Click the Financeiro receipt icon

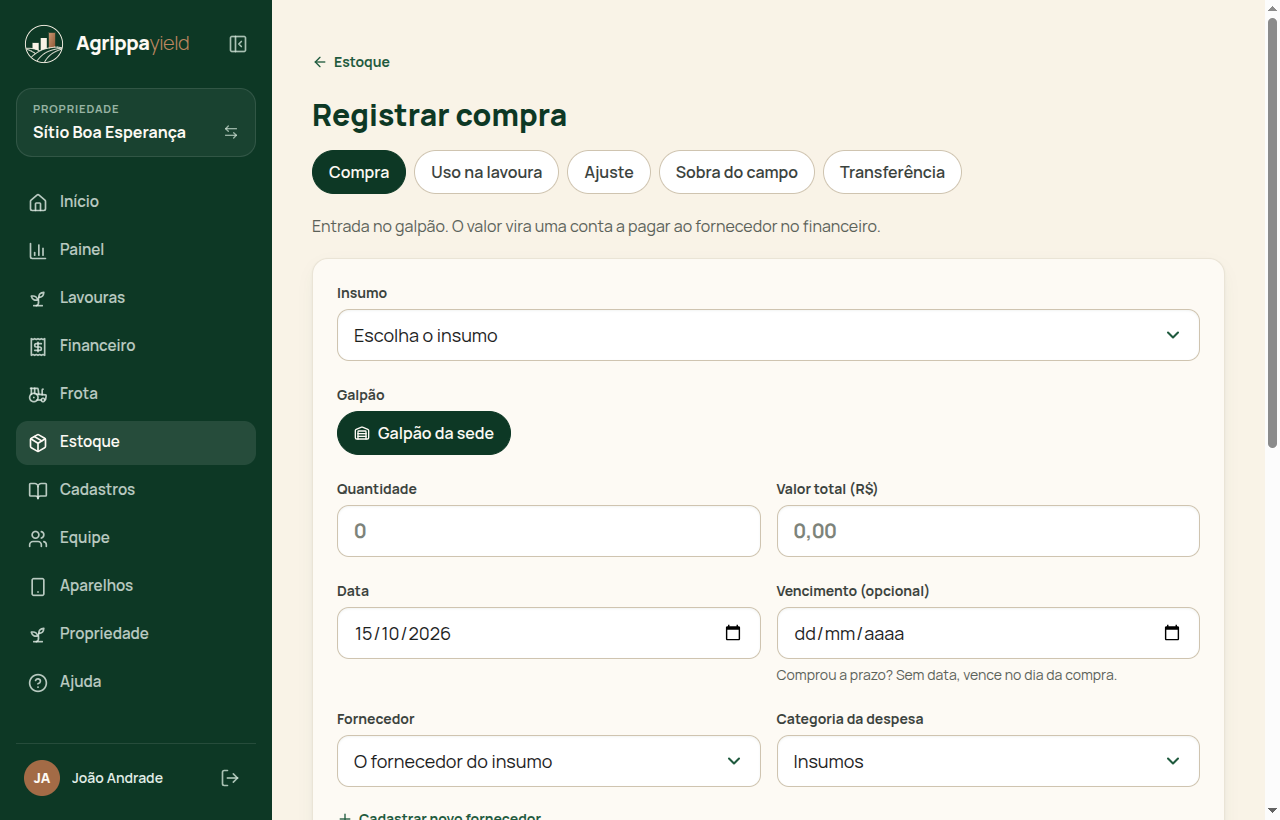38,346
